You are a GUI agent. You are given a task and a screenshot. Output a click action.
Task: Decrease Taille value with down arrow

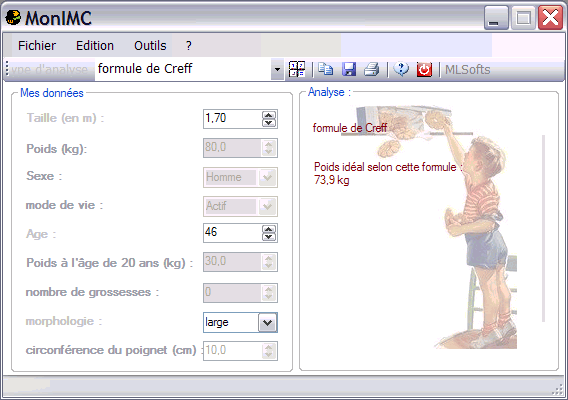(268, 123)
